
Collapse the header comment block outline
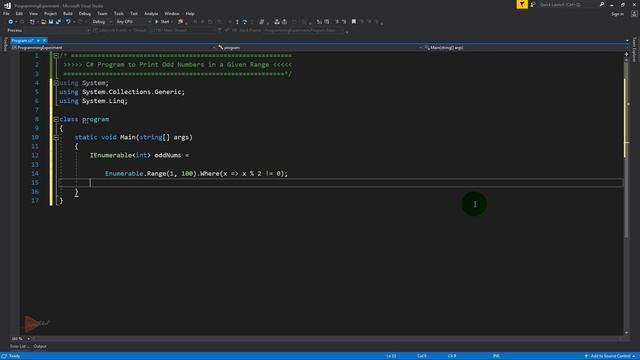click(x=56, y=56)
